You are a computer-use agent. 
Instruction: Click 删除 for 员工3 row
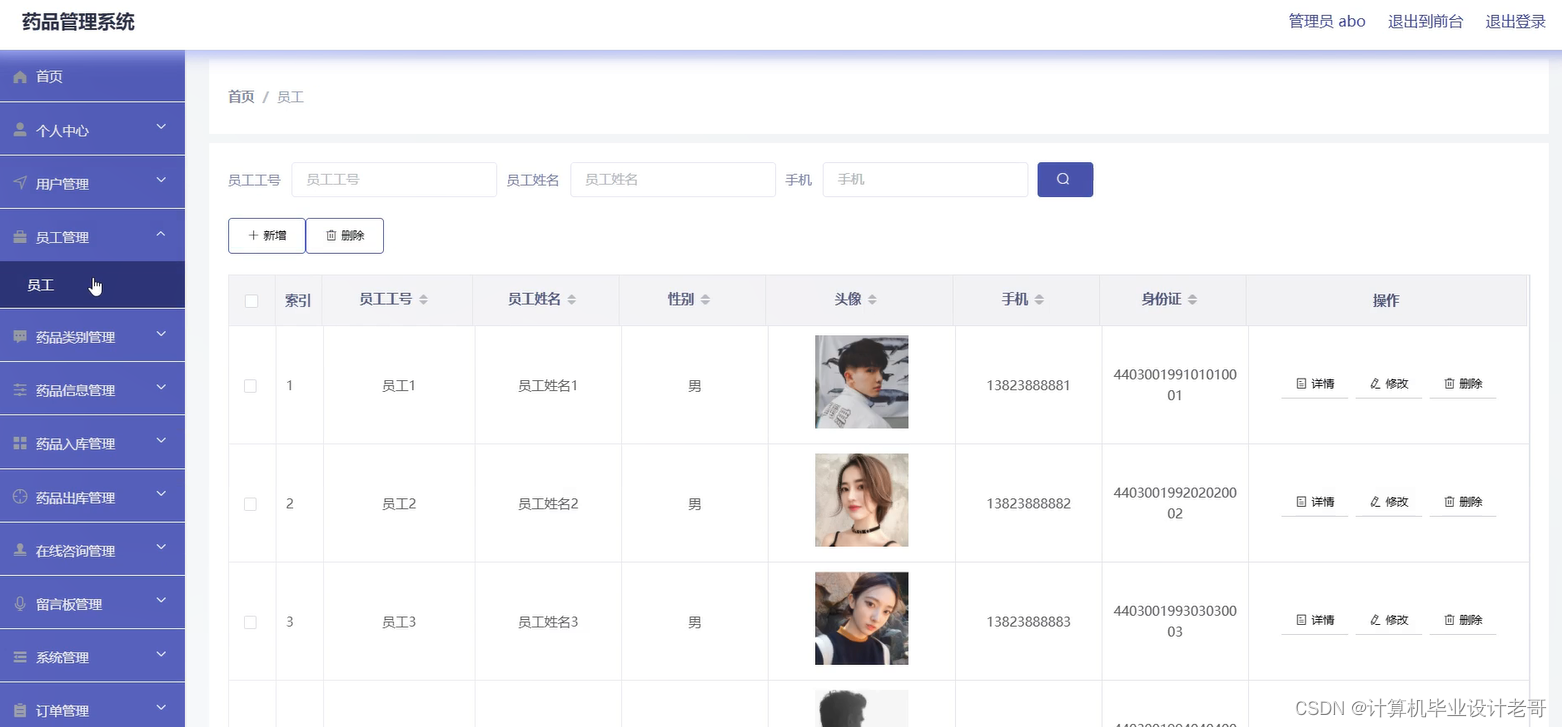1463,620
